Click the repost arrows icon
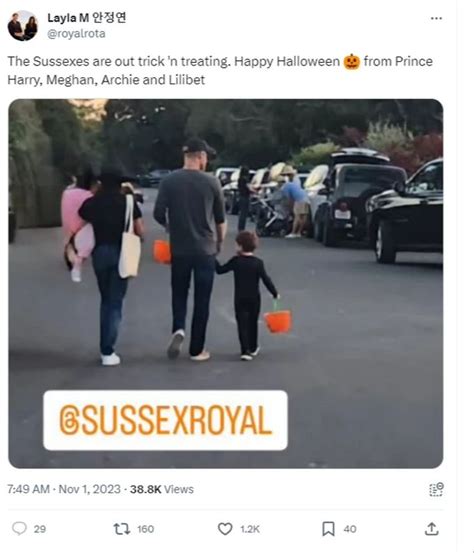Viewport: 474px width, 553px height. (x=122, y=529)
